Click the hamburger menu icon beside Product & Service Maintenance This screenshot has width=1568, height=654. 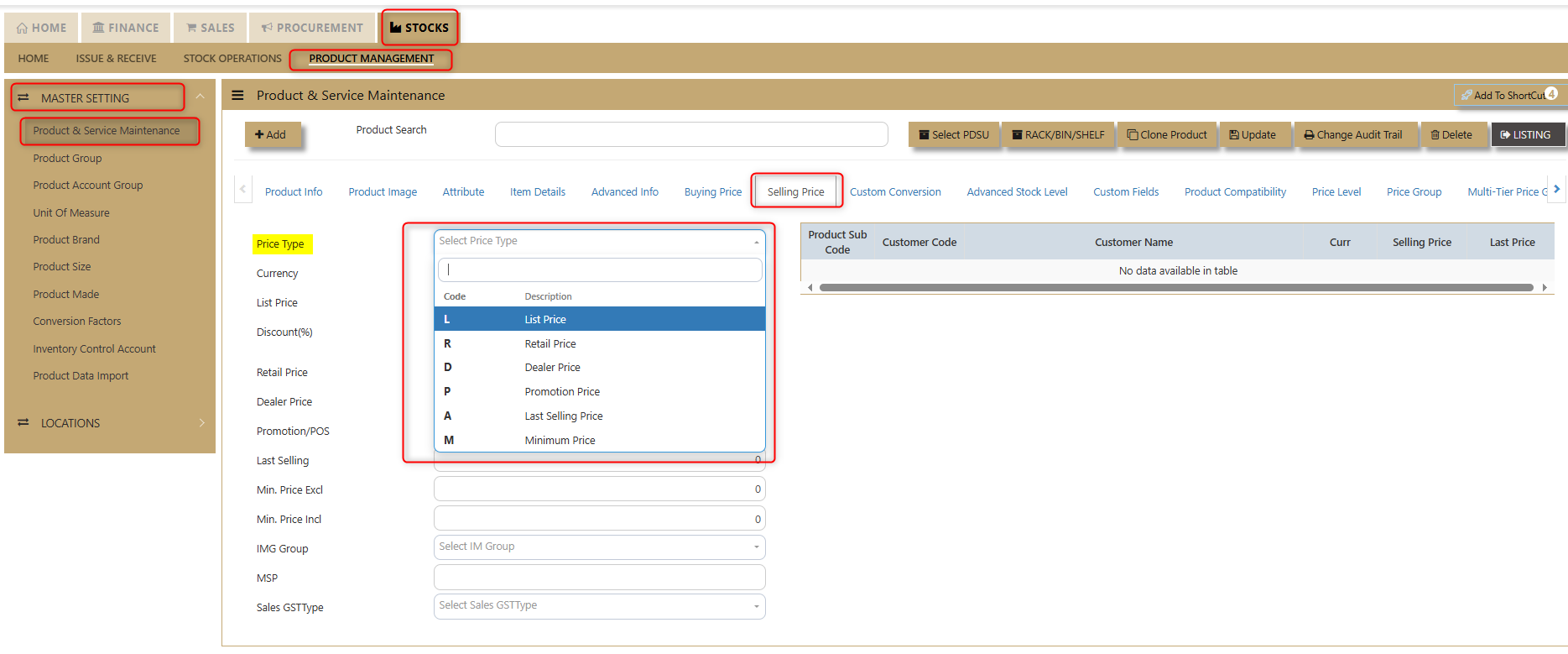(237, 96)
